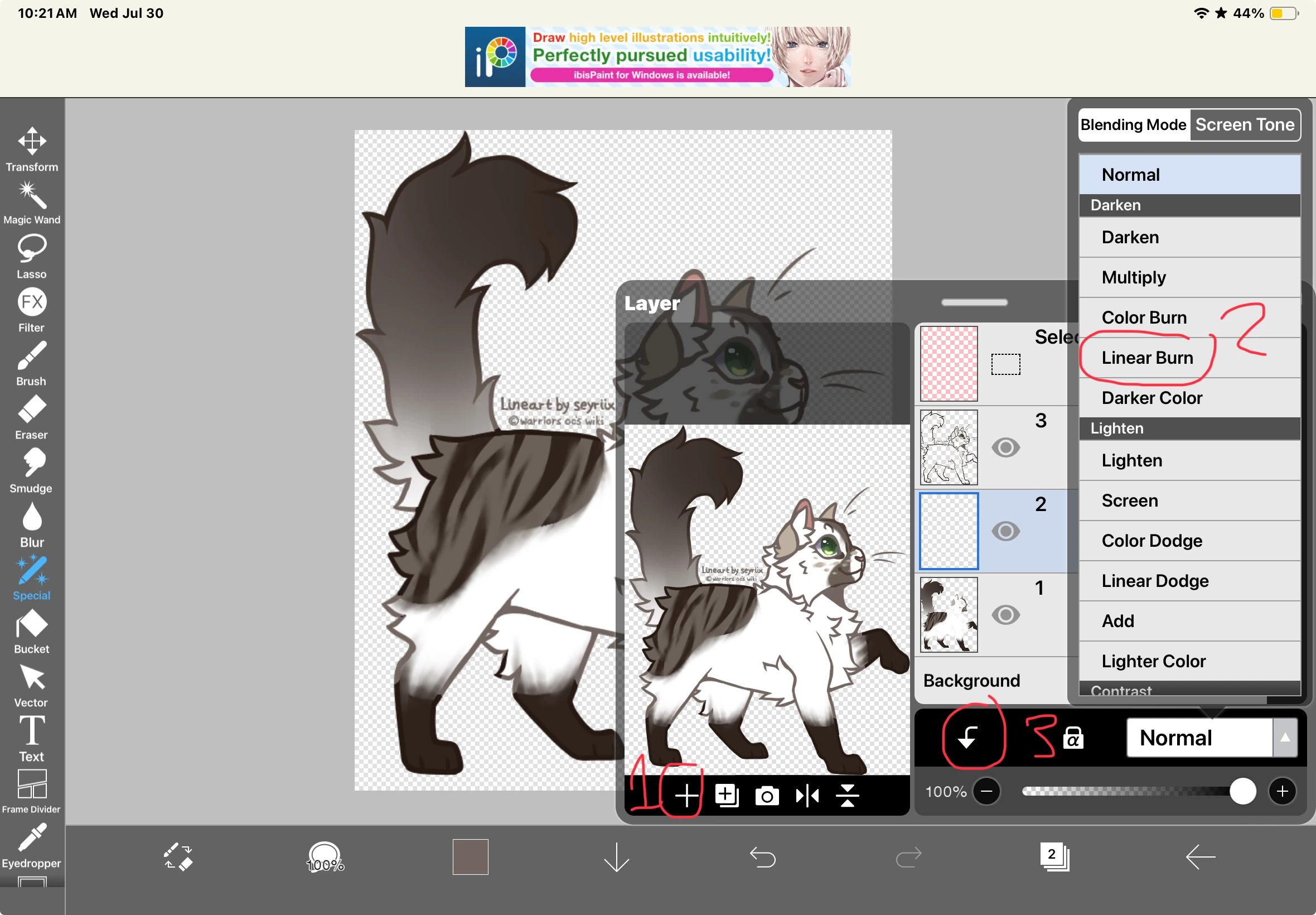Image resolution: width=1316 pixels, height=915 pixels.
Task: Click the clipping arrow icon beside alpha lock
Action: click(x=967, y=737)
